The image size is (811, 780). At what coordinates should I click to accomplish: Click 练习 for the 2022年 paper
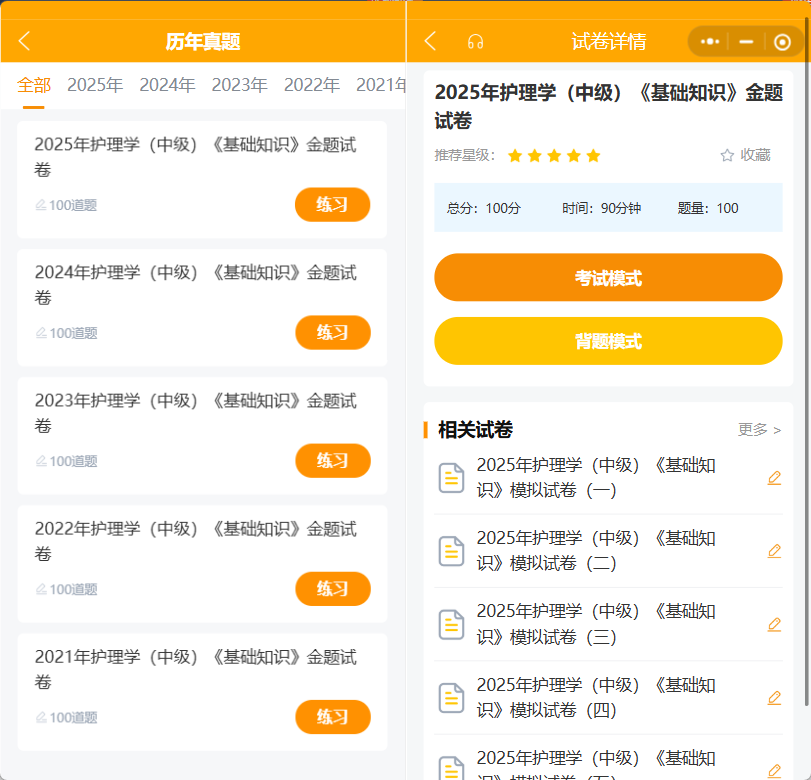333,589
